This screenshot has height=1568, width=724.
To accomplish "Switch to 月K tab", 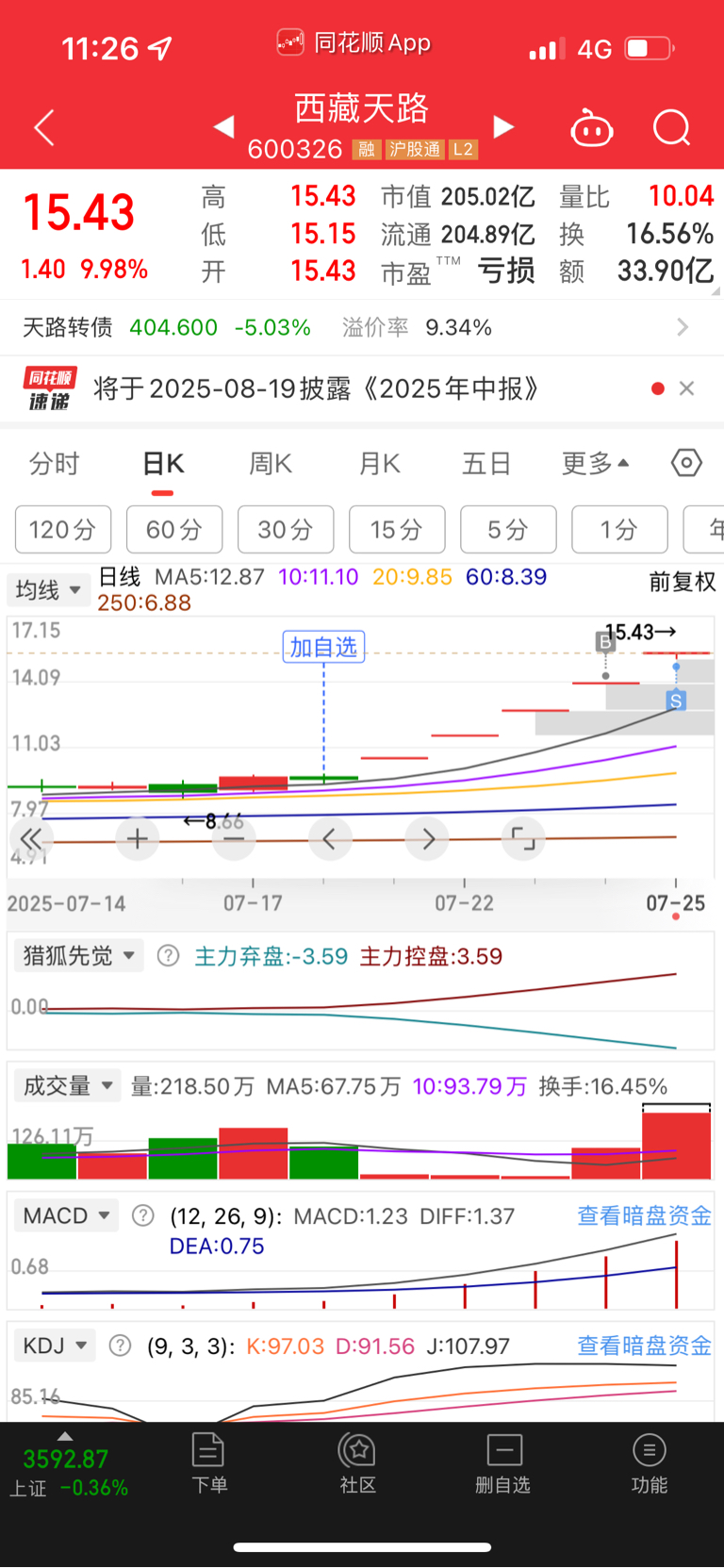I will pyautogui.click(x=380, y=464).
